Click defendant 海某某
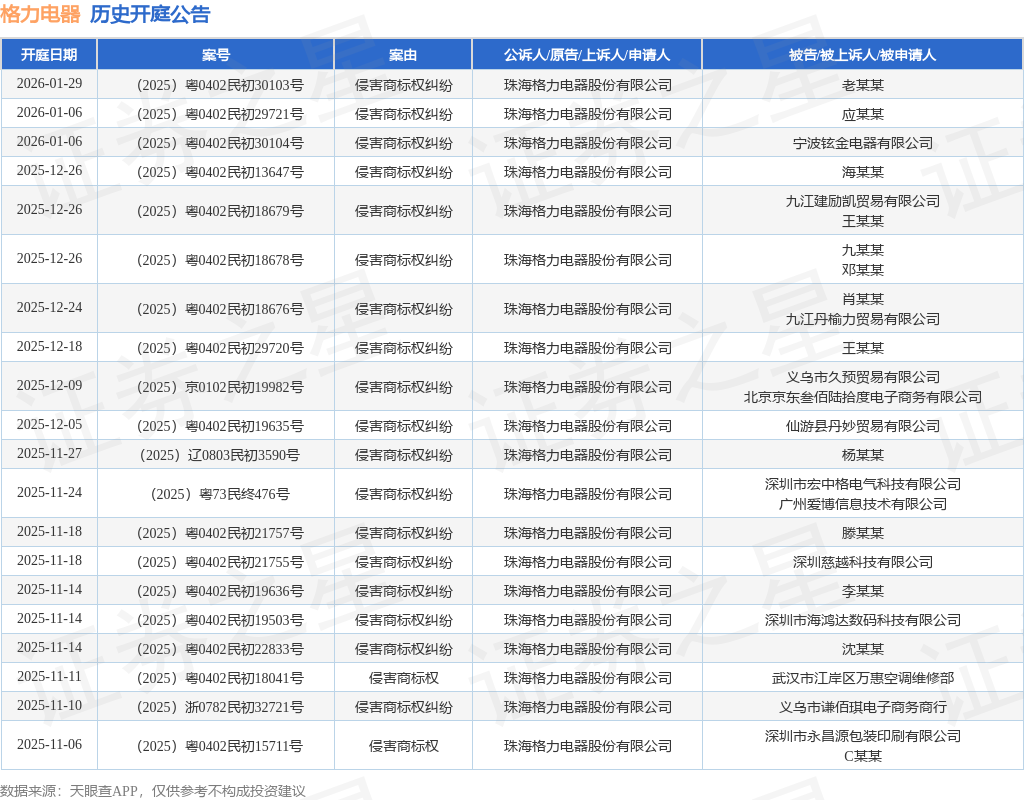Viewport: 1024px width, 800px height. (862, 172)
